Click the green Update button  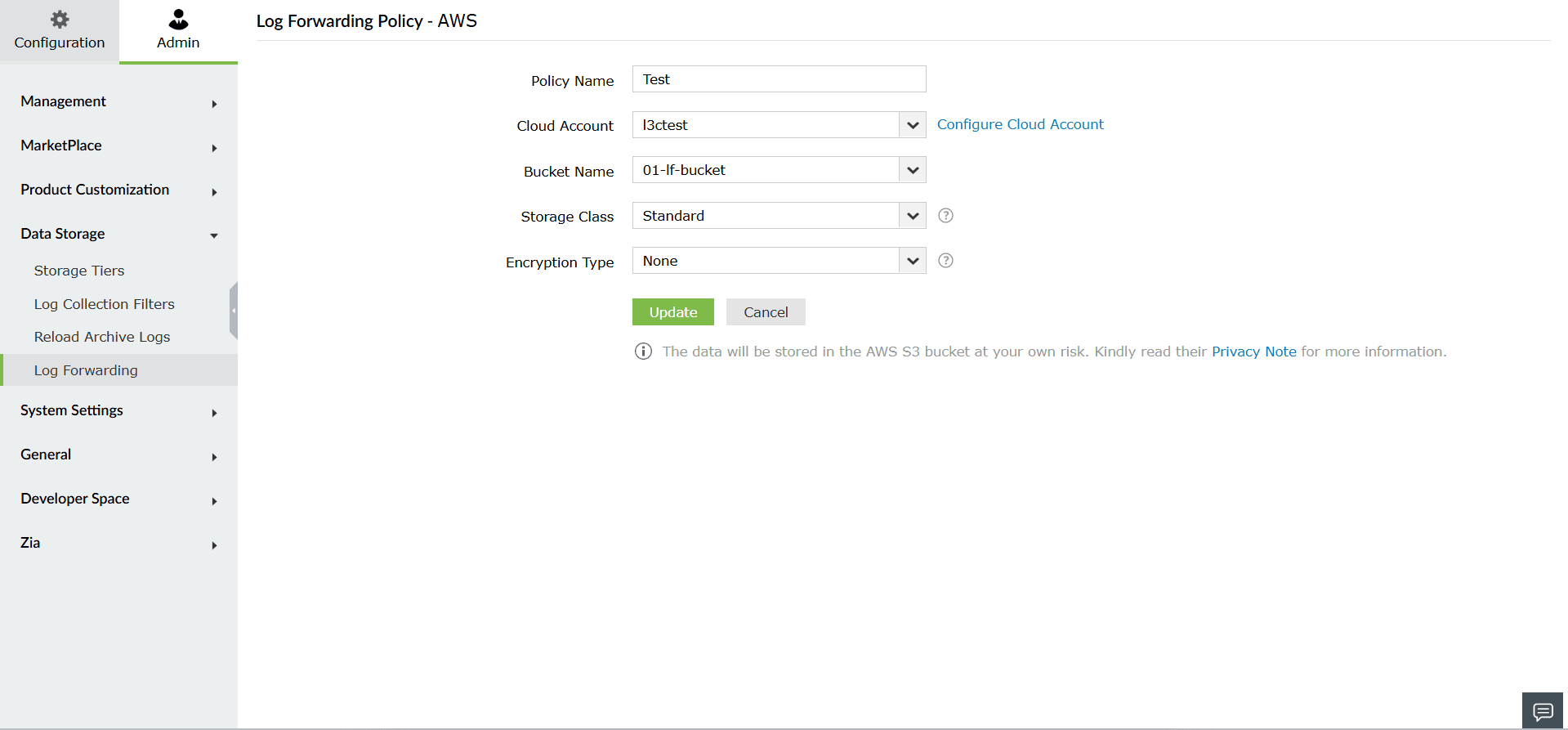[673, 312]
